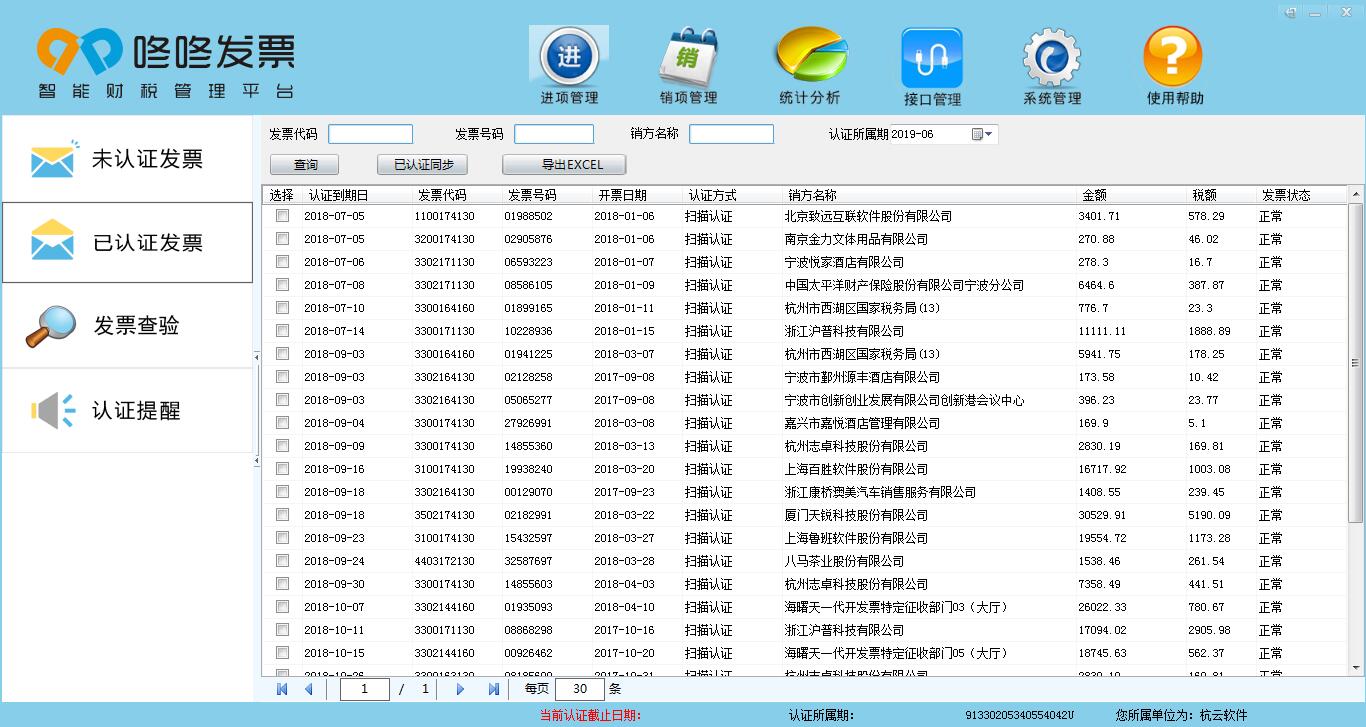1366x727 pixels.
Task: Select cell 上海鲁班软件股份有限公司
Action: point(856,538)
